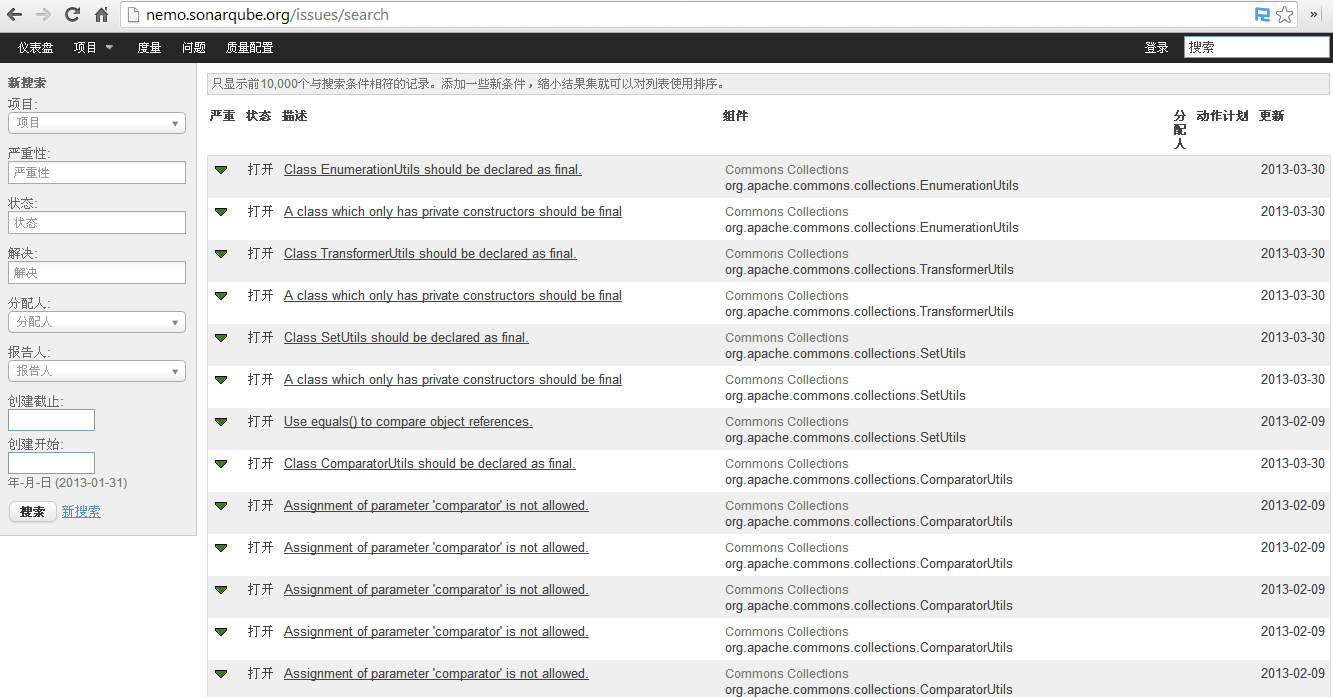Screen dimensions: 1333x697
Task: Click the 分配人 column header
Action: coord(1180,130)
